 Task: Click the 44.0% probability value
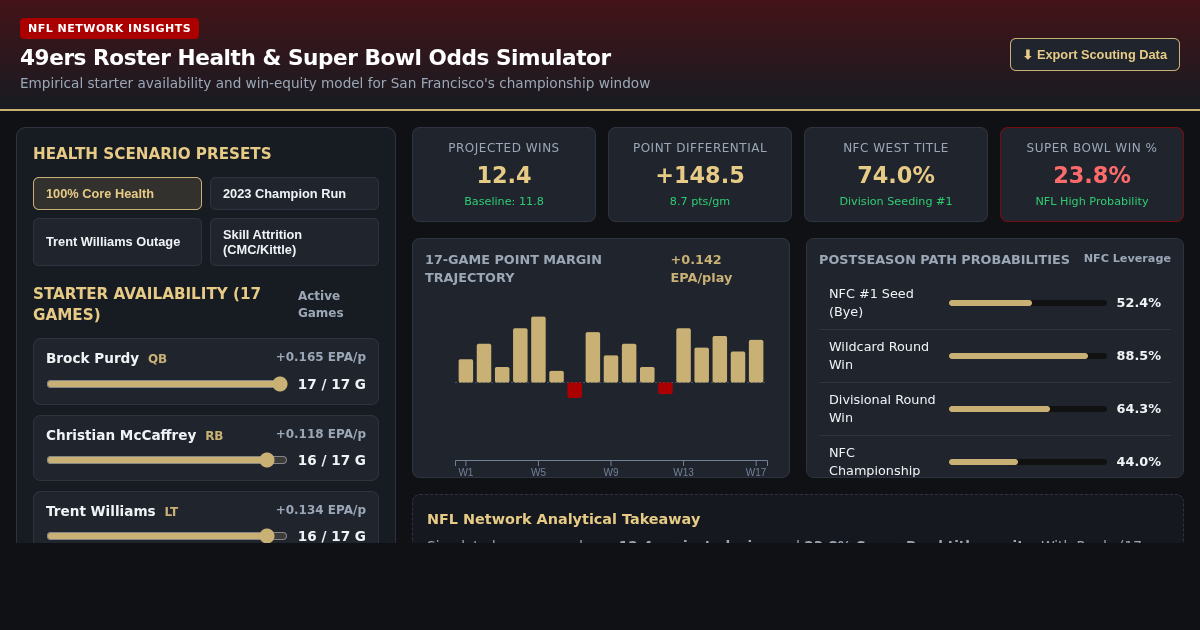click(x=1139, y=462)
